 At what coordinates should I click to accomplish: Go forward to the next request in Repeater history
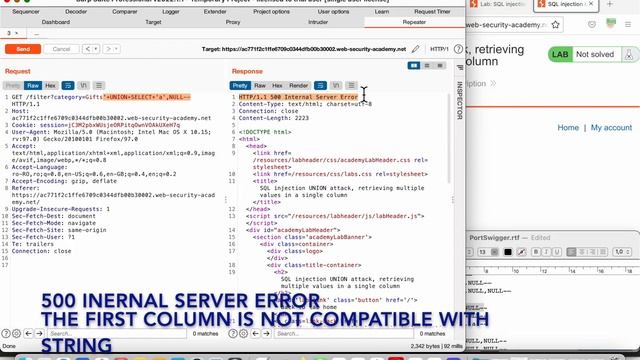click(x=108, y=49)
